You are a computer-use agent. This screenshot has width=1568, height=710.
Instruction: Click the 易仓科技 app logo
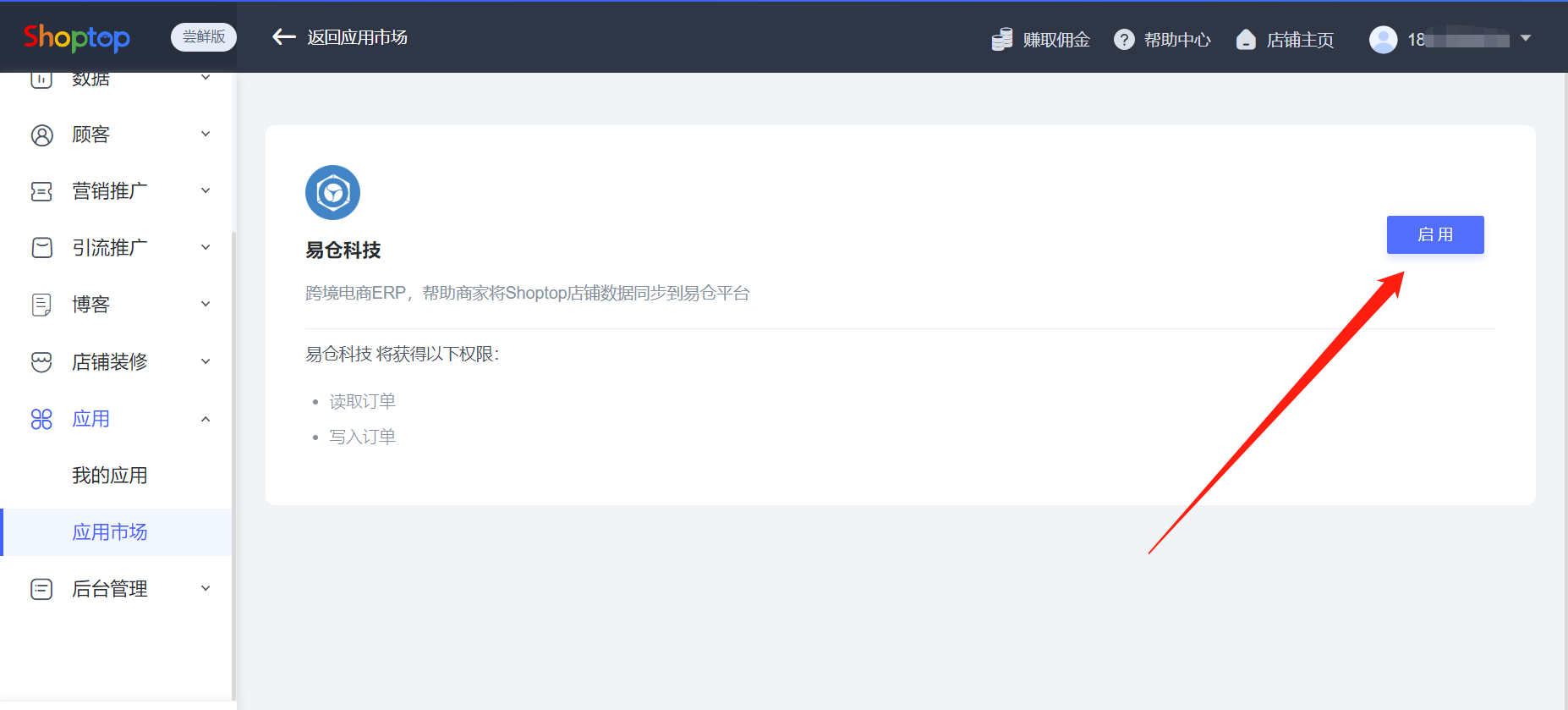tap(332, 193)
